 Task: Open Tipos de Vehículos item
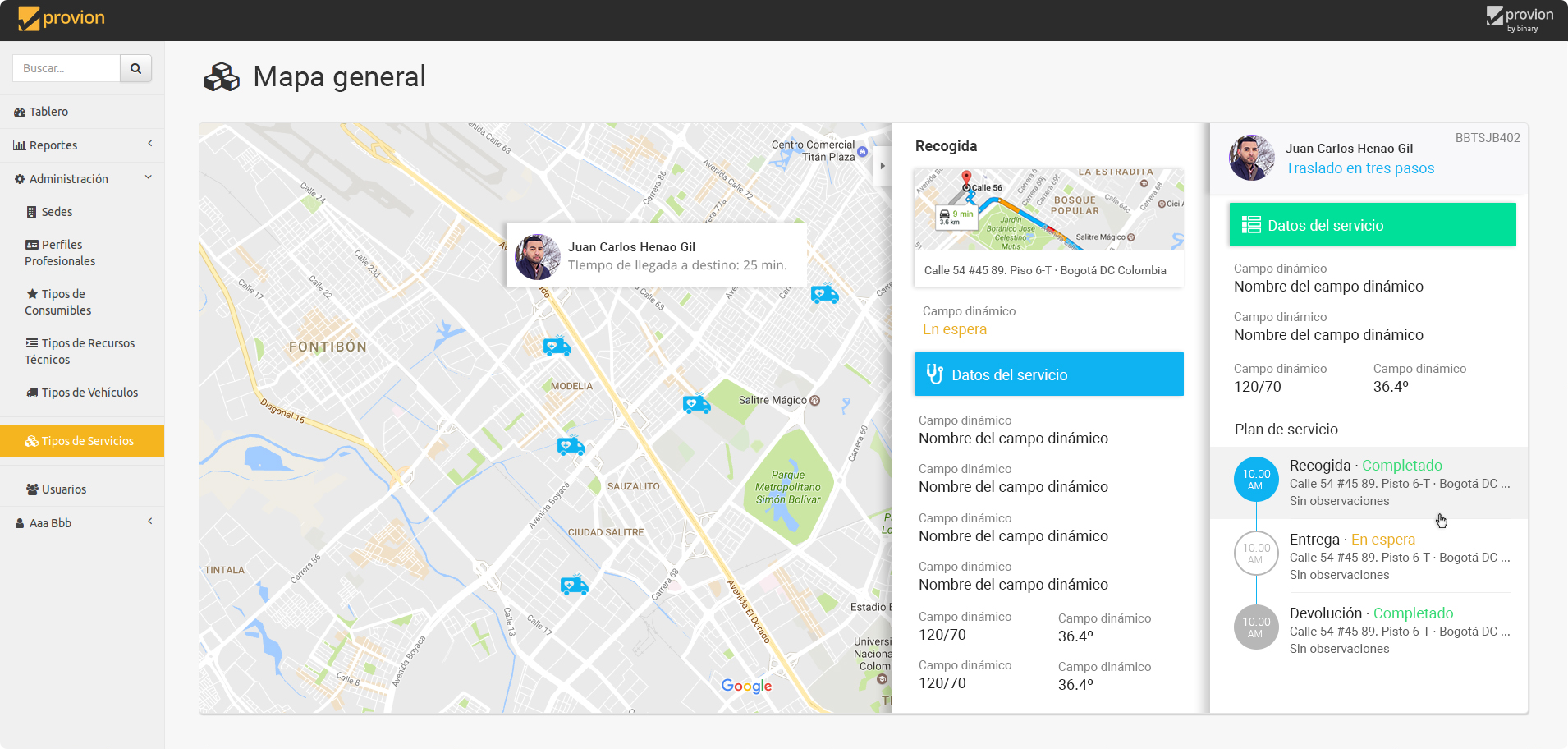coord(82,393)
